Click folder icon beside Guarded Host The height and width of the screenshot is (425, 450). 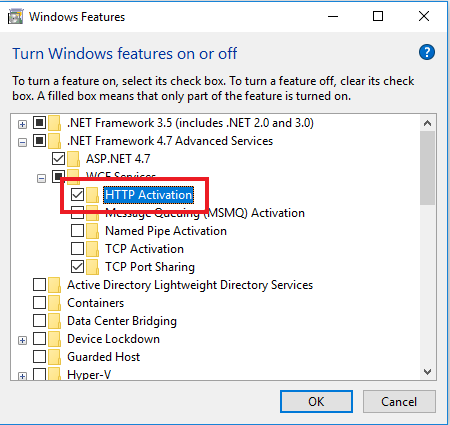(x=54, y=357)
